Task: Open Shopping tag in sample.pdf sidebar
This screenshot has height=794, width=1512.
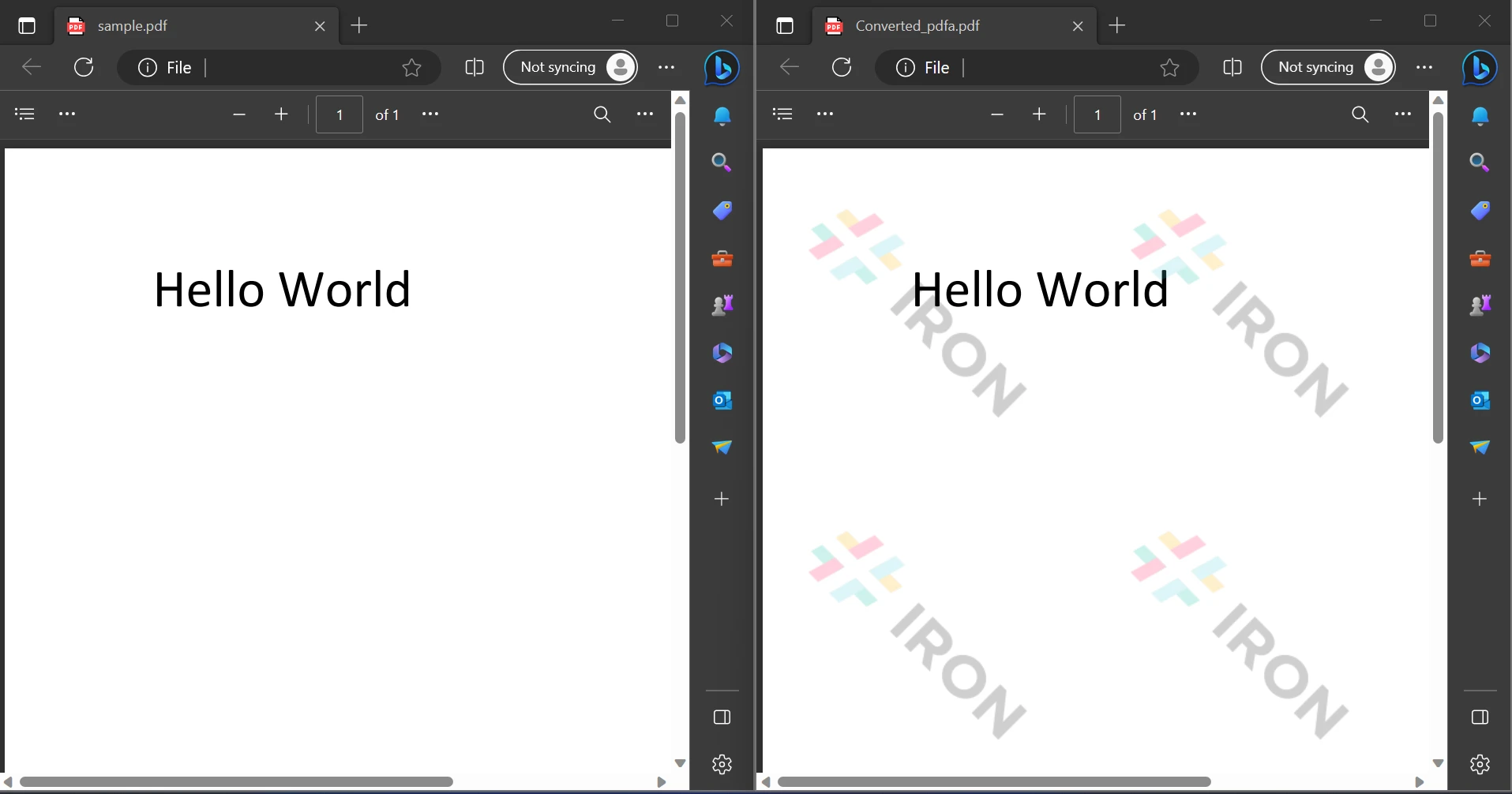Action: tap(722, 211)
